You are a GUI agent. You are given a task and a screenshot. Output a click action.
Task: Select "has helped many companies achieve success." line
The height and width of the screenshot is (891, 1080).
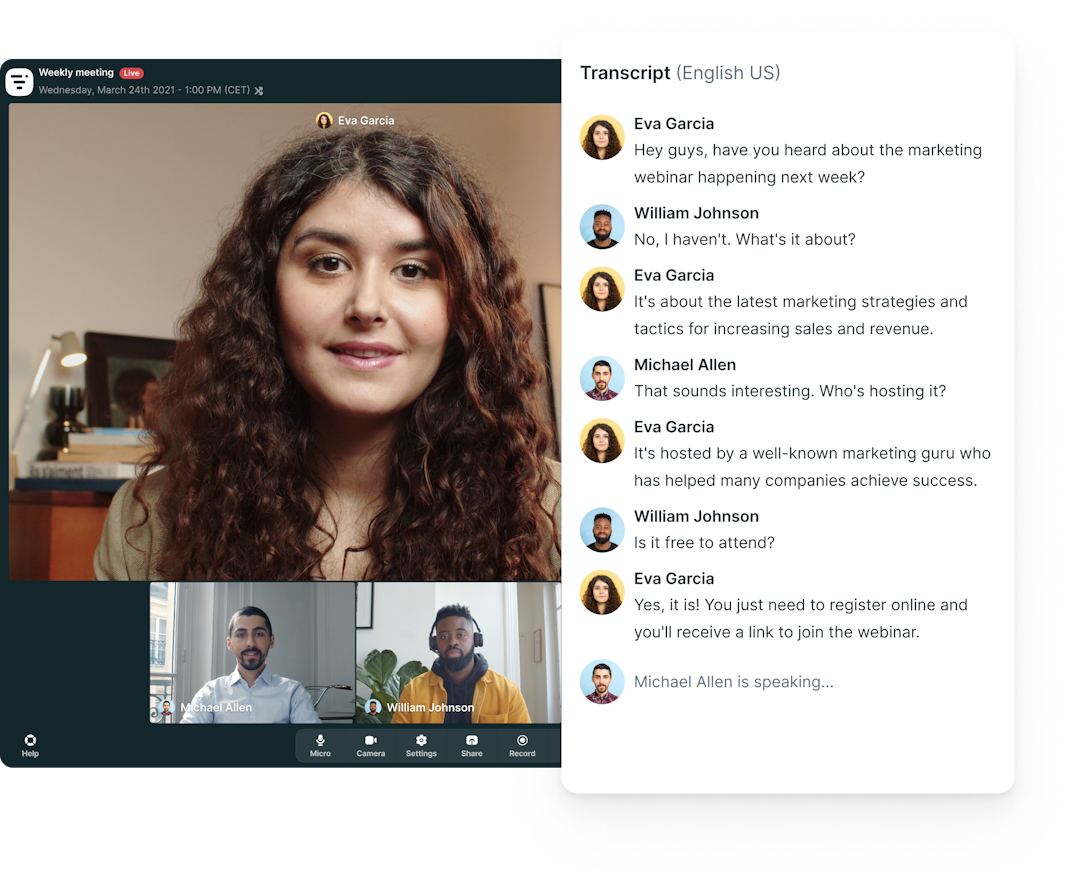[x=806, y=481]
